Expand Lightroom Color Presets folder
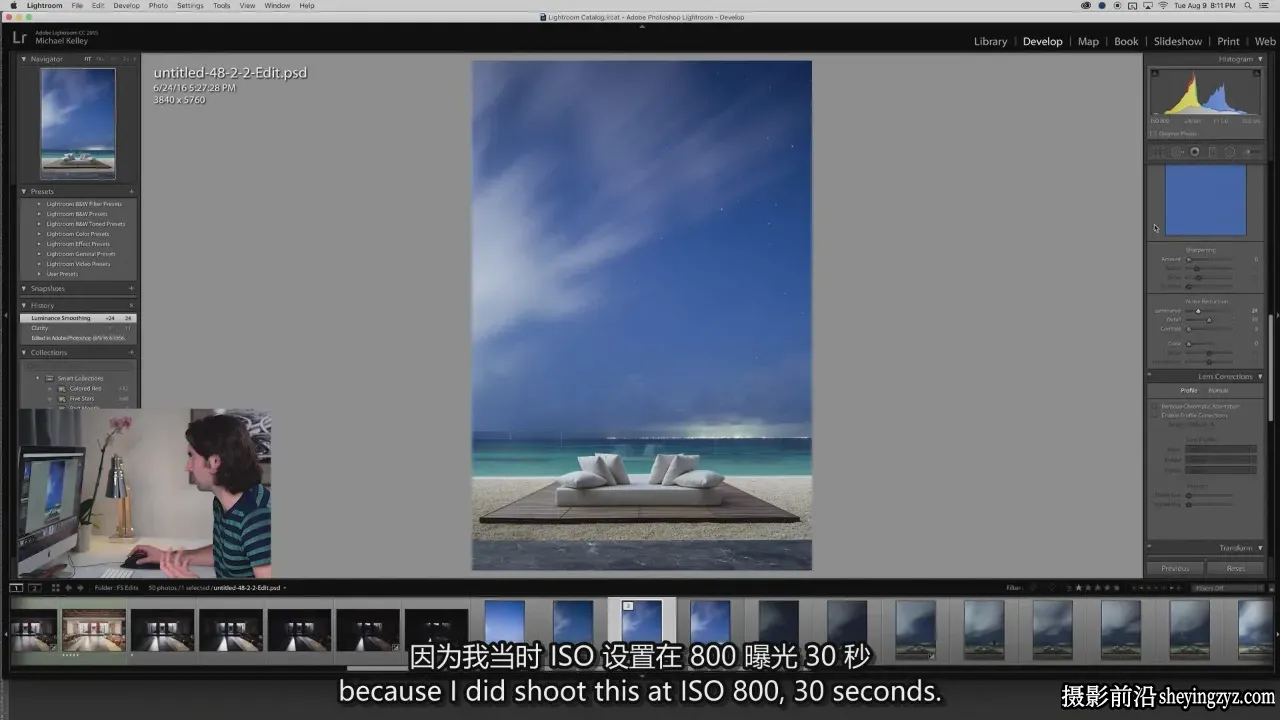The width and height of the screenshot is (1280, 720). tap(39, 234)
